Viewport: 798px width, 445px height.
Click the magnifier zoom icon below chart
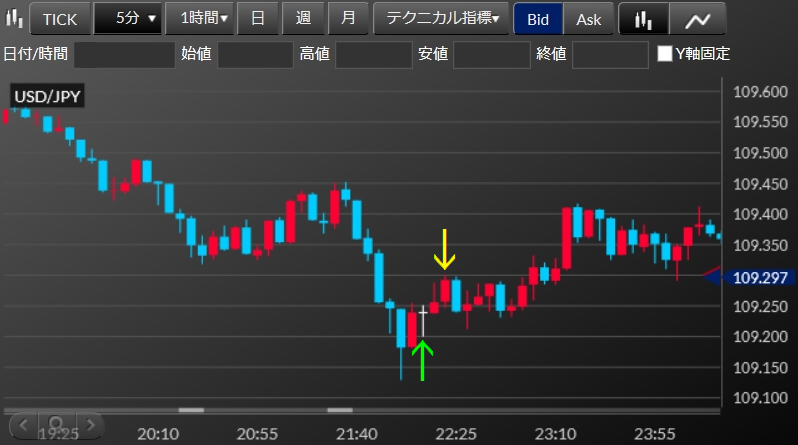click(x=56, y=424)
